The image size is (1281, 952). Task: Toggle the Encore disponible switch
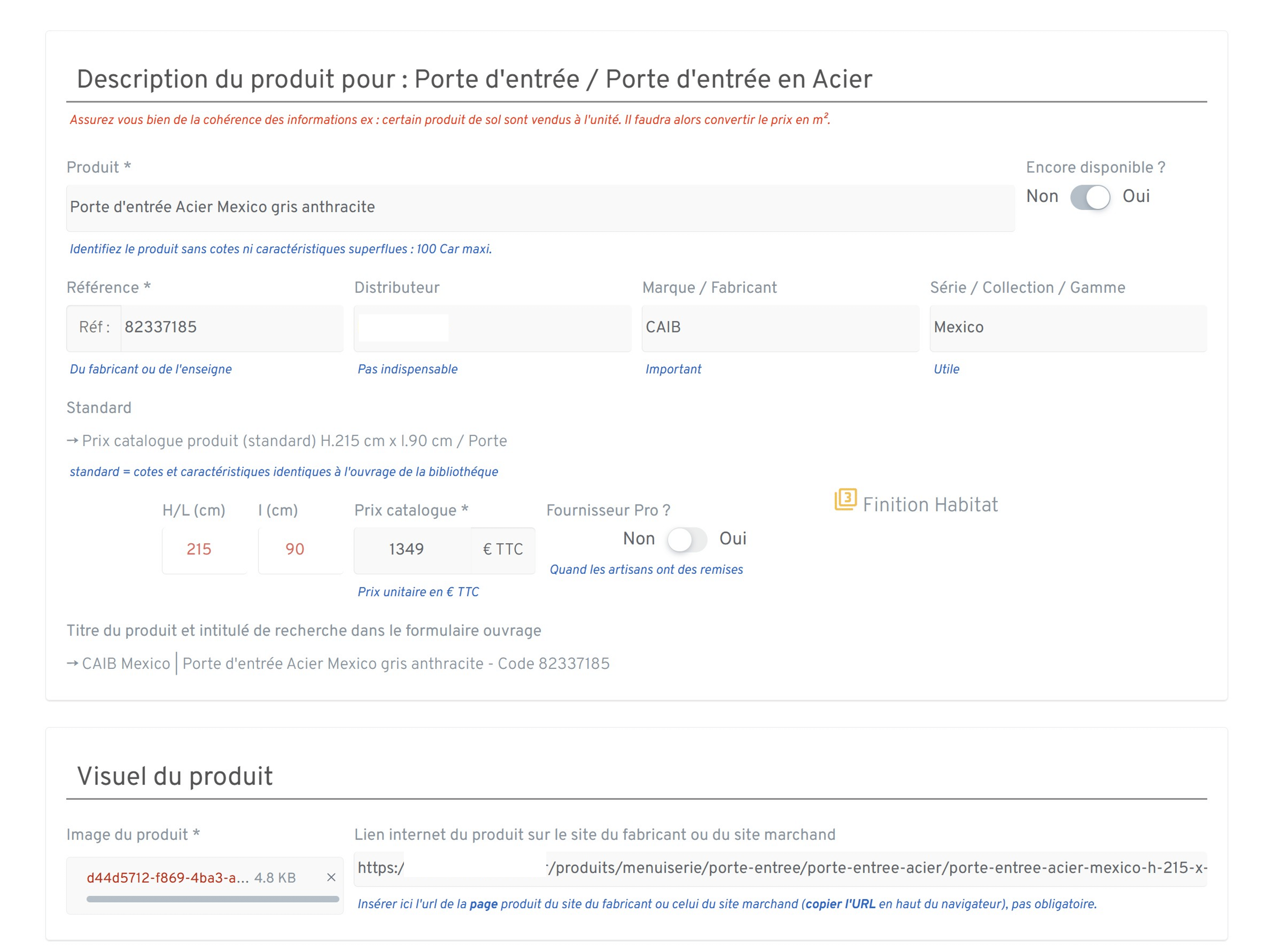1090,197
